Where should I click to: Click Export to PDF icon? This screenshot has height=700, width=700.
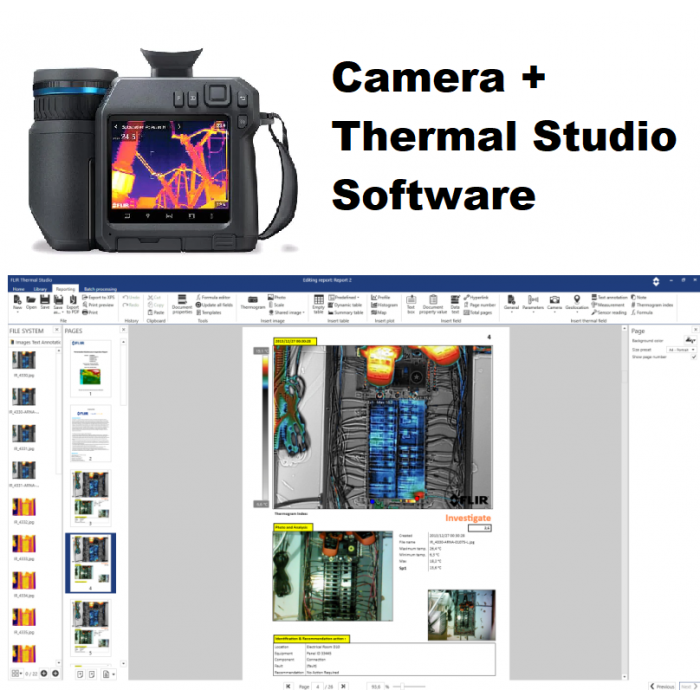72,300
